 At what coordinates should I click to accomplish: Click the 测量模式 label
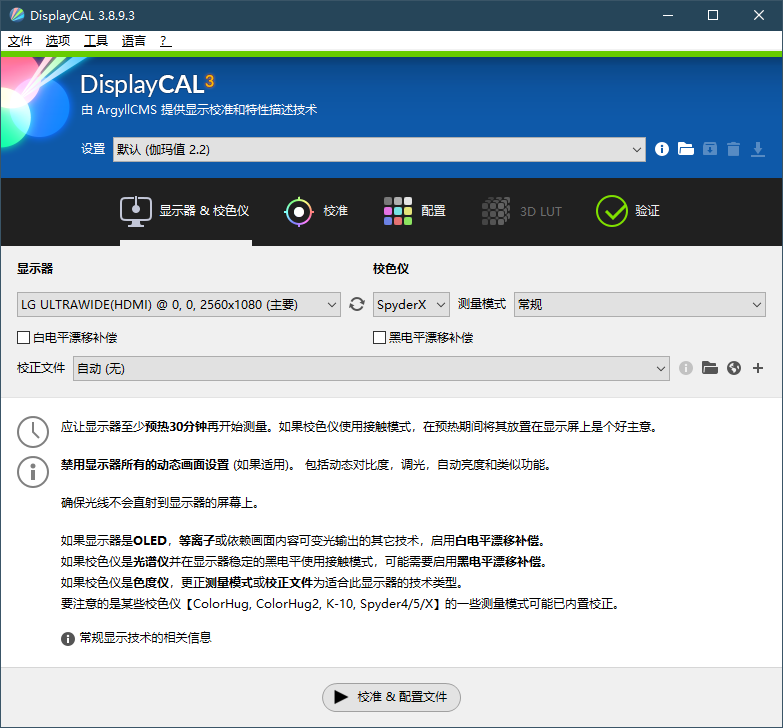(x=482, y=304)
